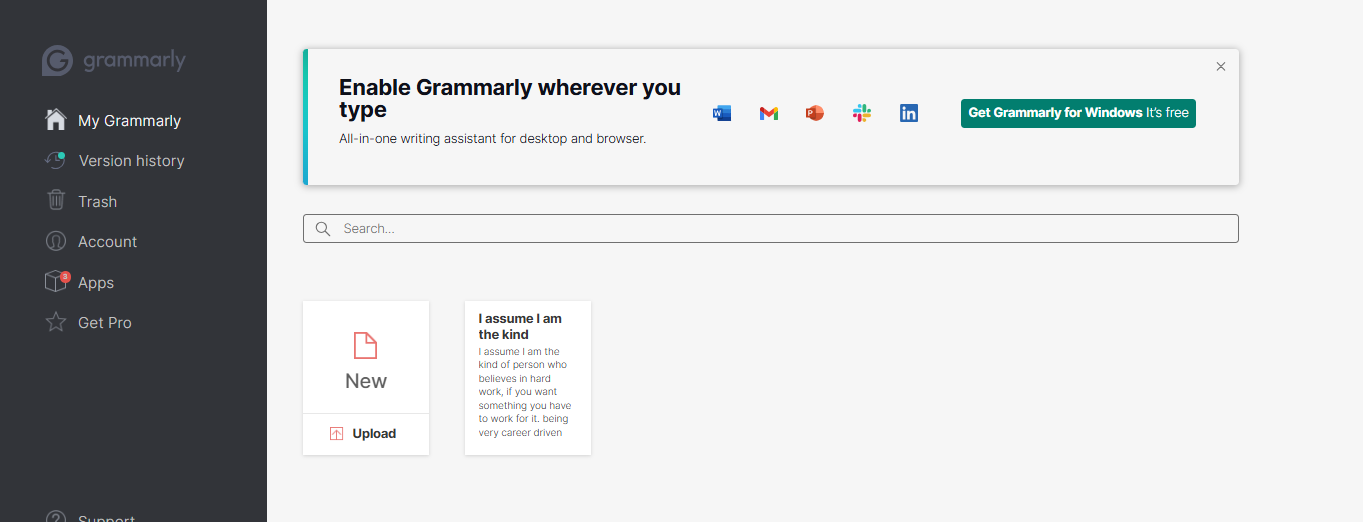Click the PowerPoint icon in the banner
The height and width of the screenshot is (522, 1363).
tap(815, 113)
